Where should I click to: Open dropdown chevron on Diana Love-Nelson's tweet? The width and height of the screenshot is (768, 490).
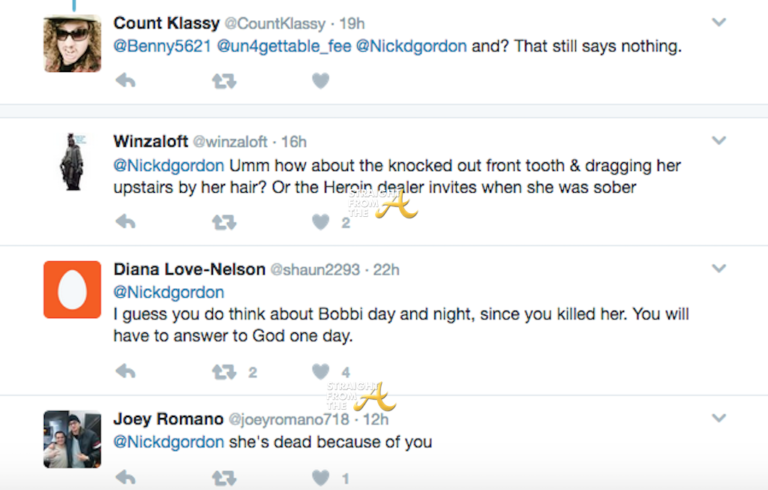point(718,268)
